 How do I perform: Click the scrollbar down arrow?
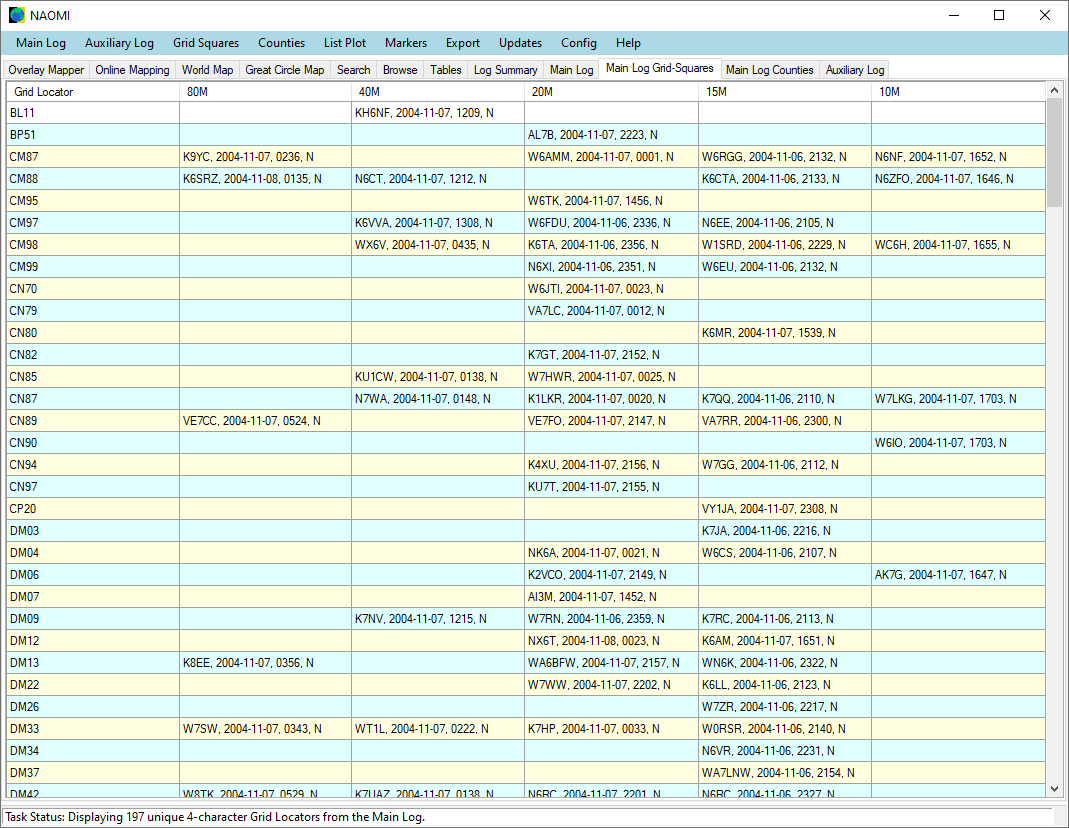pos(1054,789)
